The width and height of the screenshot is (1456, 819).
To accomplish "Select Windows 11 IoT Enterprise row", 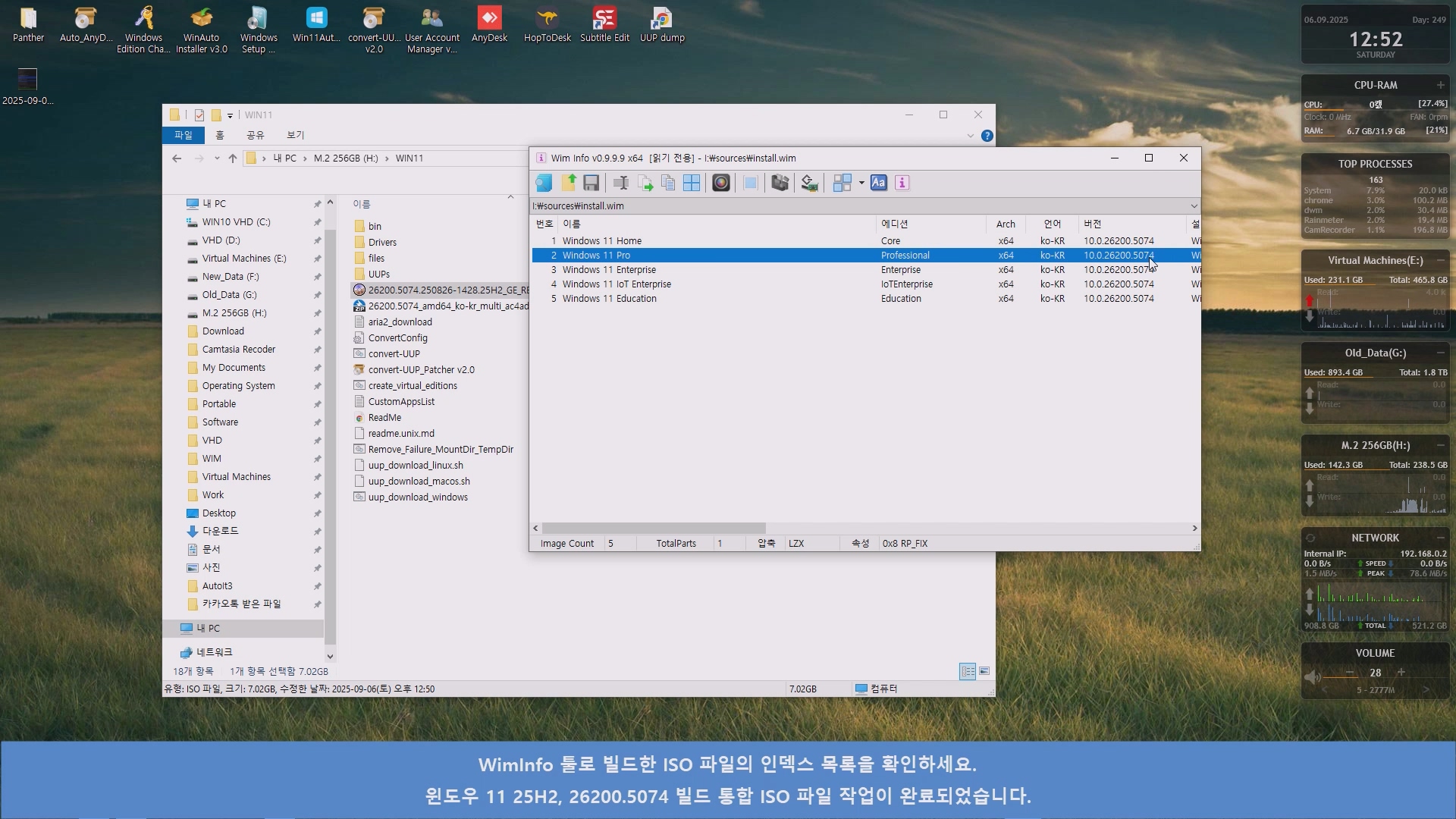I will pos(865,284).
